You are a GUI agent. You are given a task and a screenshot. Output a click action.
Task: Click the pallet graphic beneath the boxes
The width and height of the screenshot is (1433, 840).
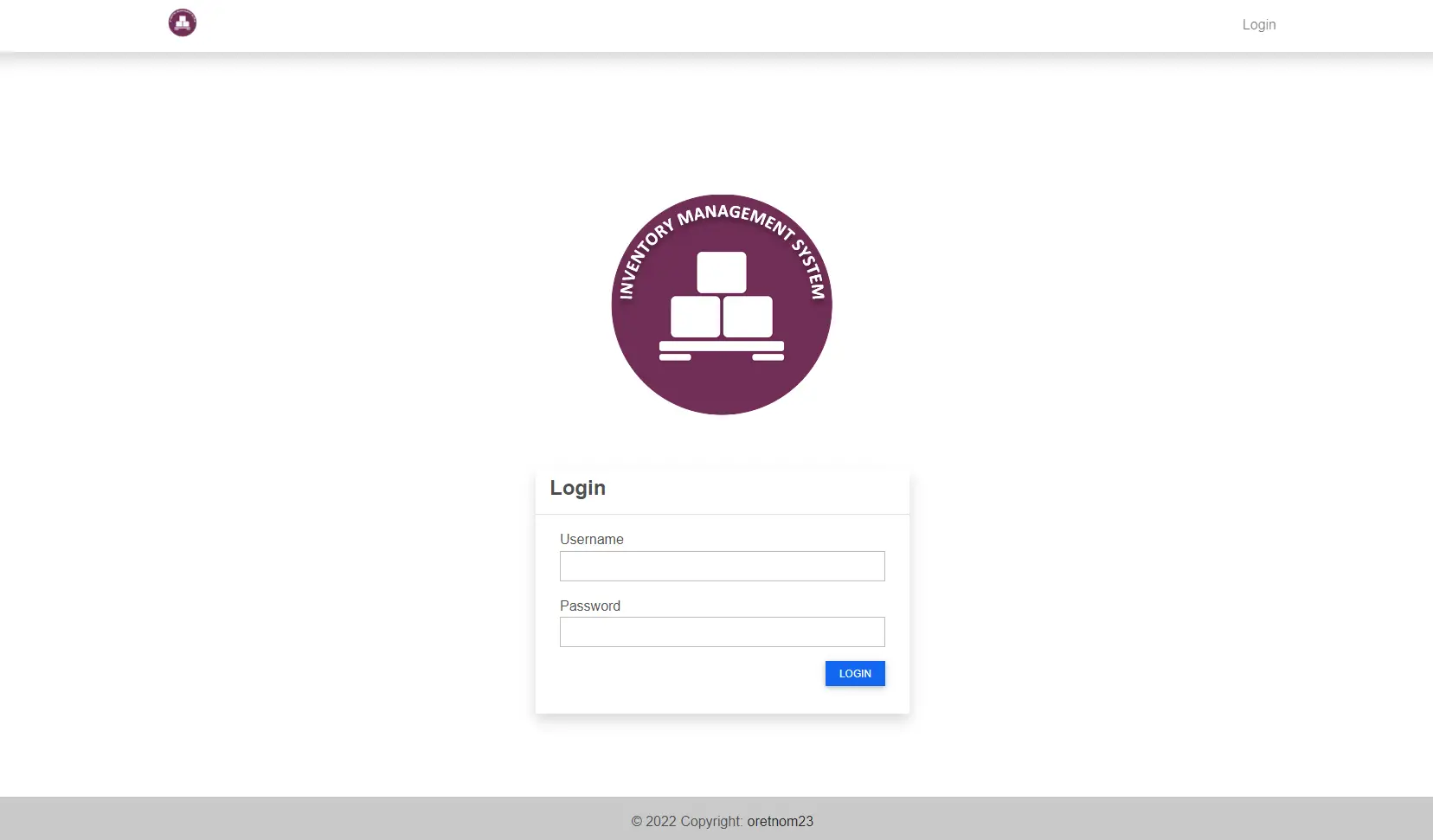click(722, 350)
